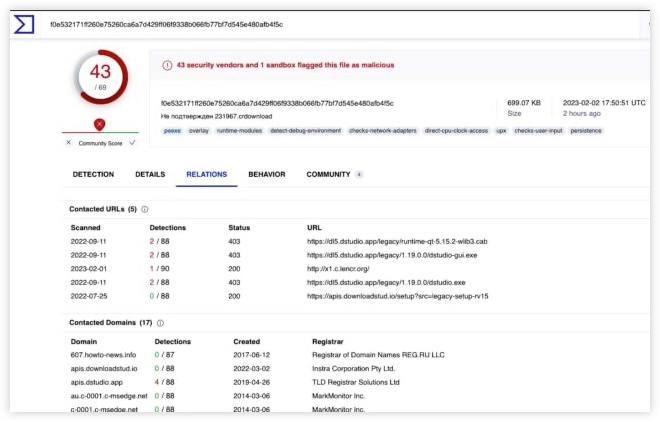
Task: Click the peexe tag
Action: [x=172, y=131]
